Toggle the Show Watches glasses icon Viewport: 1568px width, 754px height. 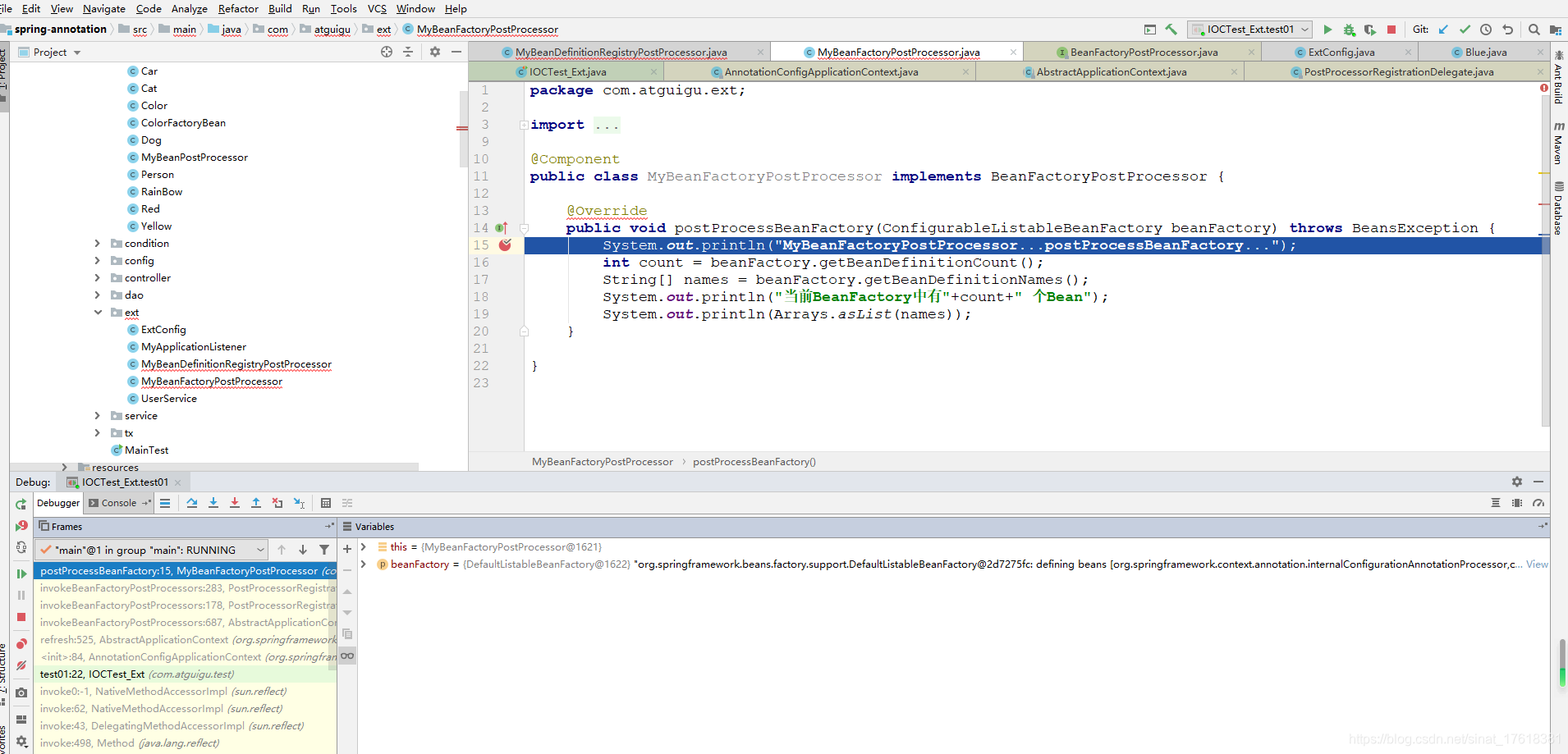pyautogui.click(x=347, y=656)
